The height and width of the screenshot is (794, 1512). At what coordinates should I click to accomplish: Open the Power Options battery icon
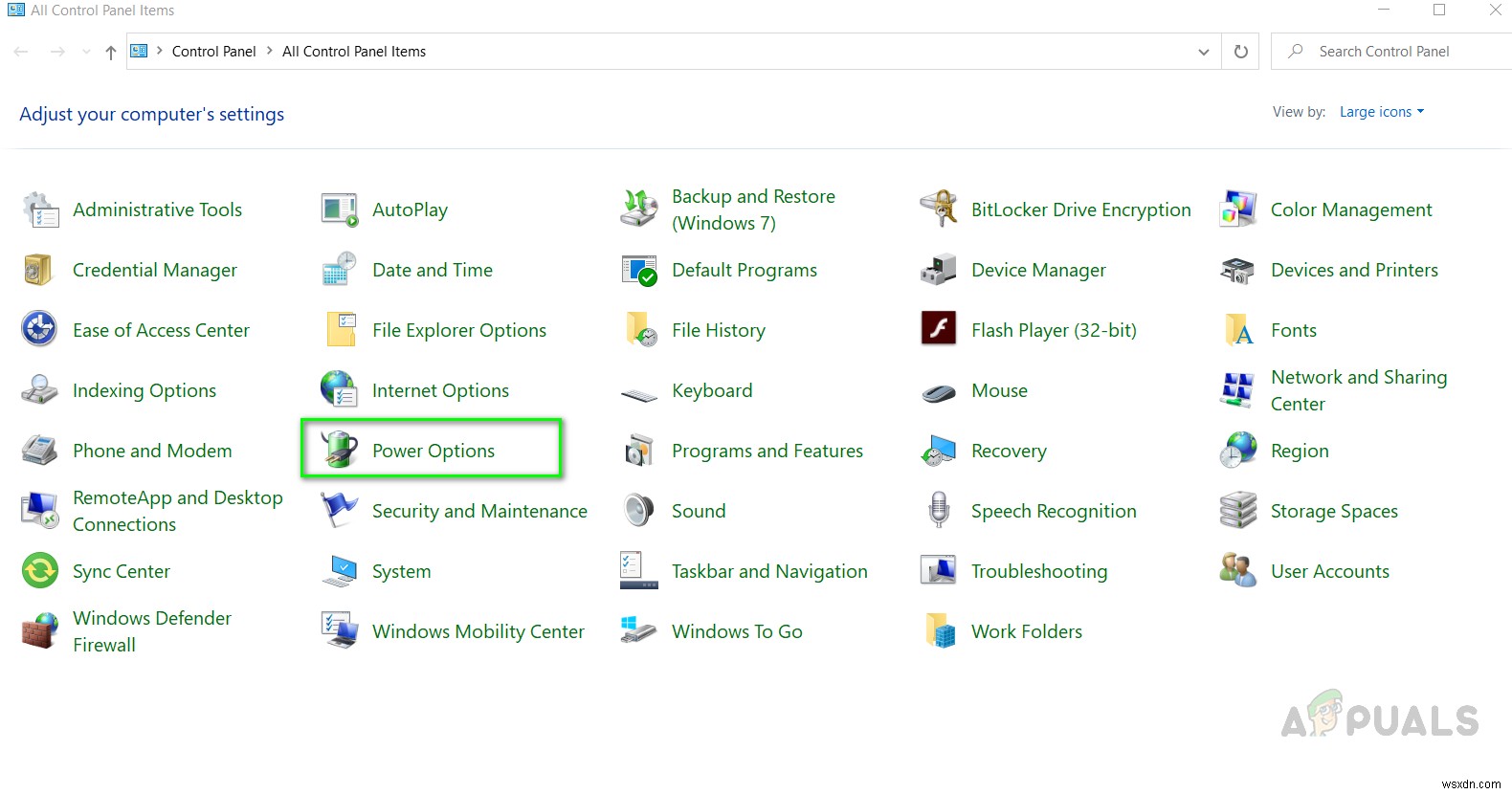click(x=339, y=449)
